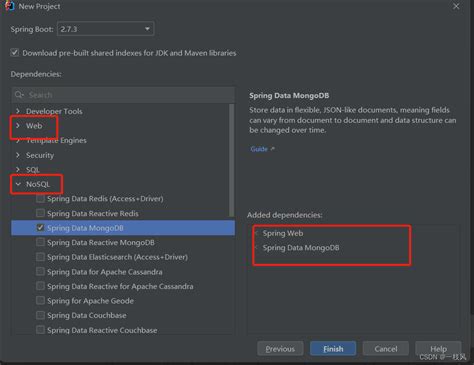474x365 pixels.
Task: Tick Spring Data Couchbase checkbox
Action: [x=40, y=315]
